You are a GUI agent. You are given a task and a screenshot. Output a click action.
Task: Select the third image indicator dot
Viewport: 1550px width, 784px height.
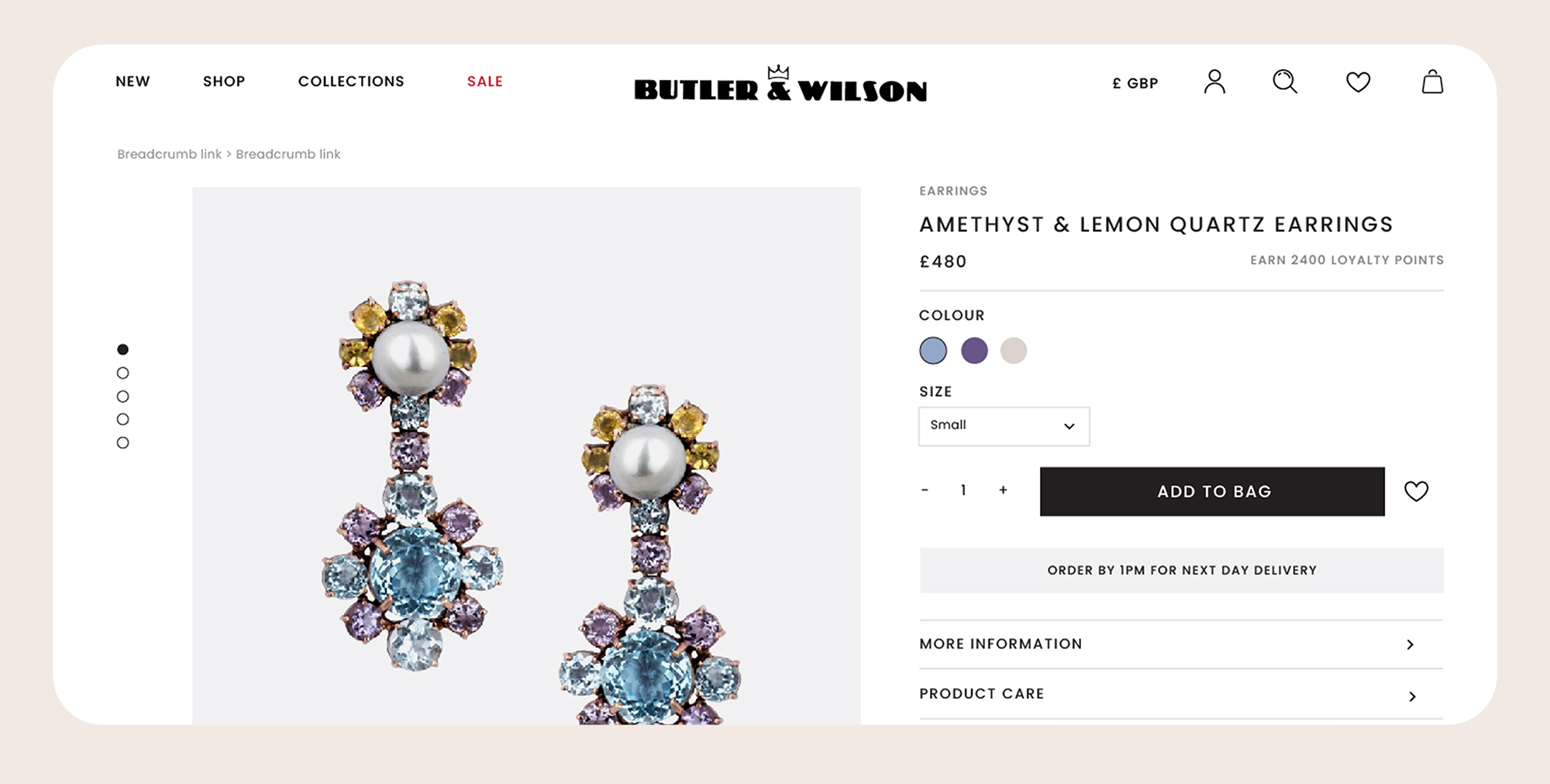(x=122, y=396)
